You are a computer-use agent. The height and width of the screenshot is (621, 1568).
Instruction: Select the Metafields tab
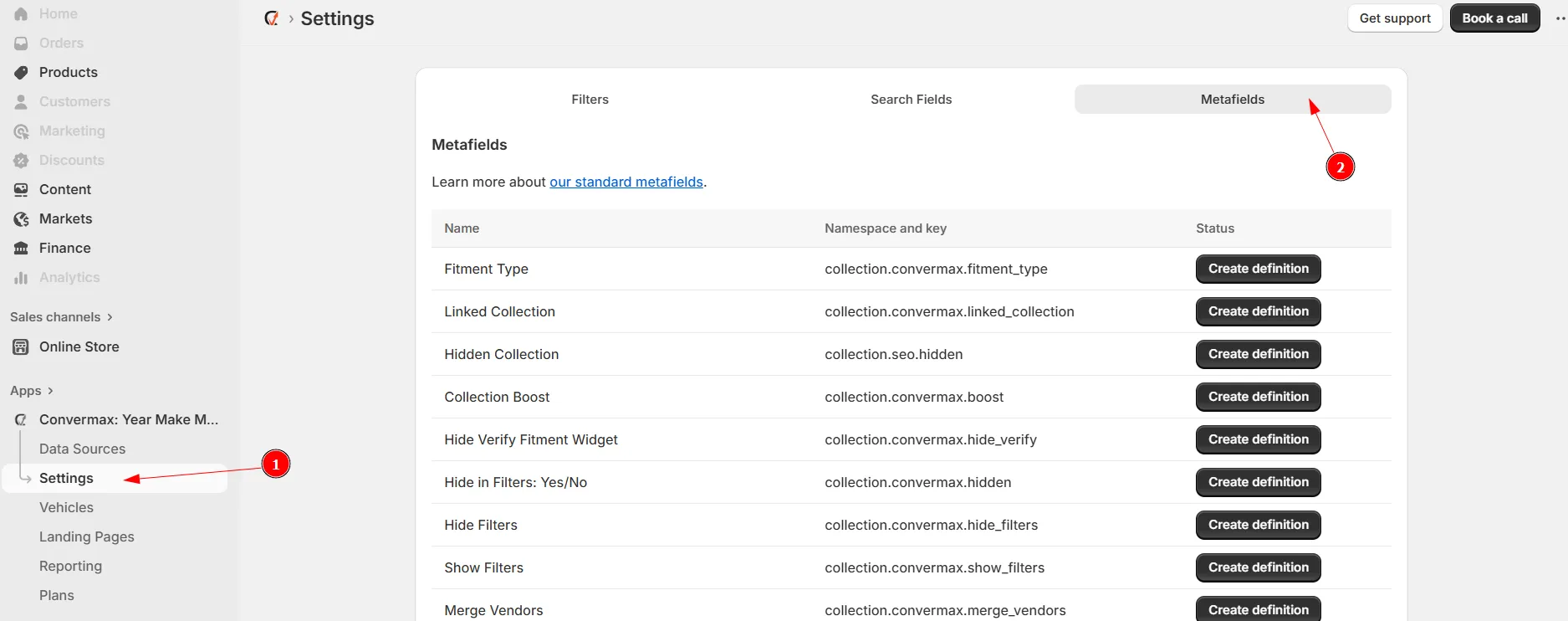click(1232, 100)
